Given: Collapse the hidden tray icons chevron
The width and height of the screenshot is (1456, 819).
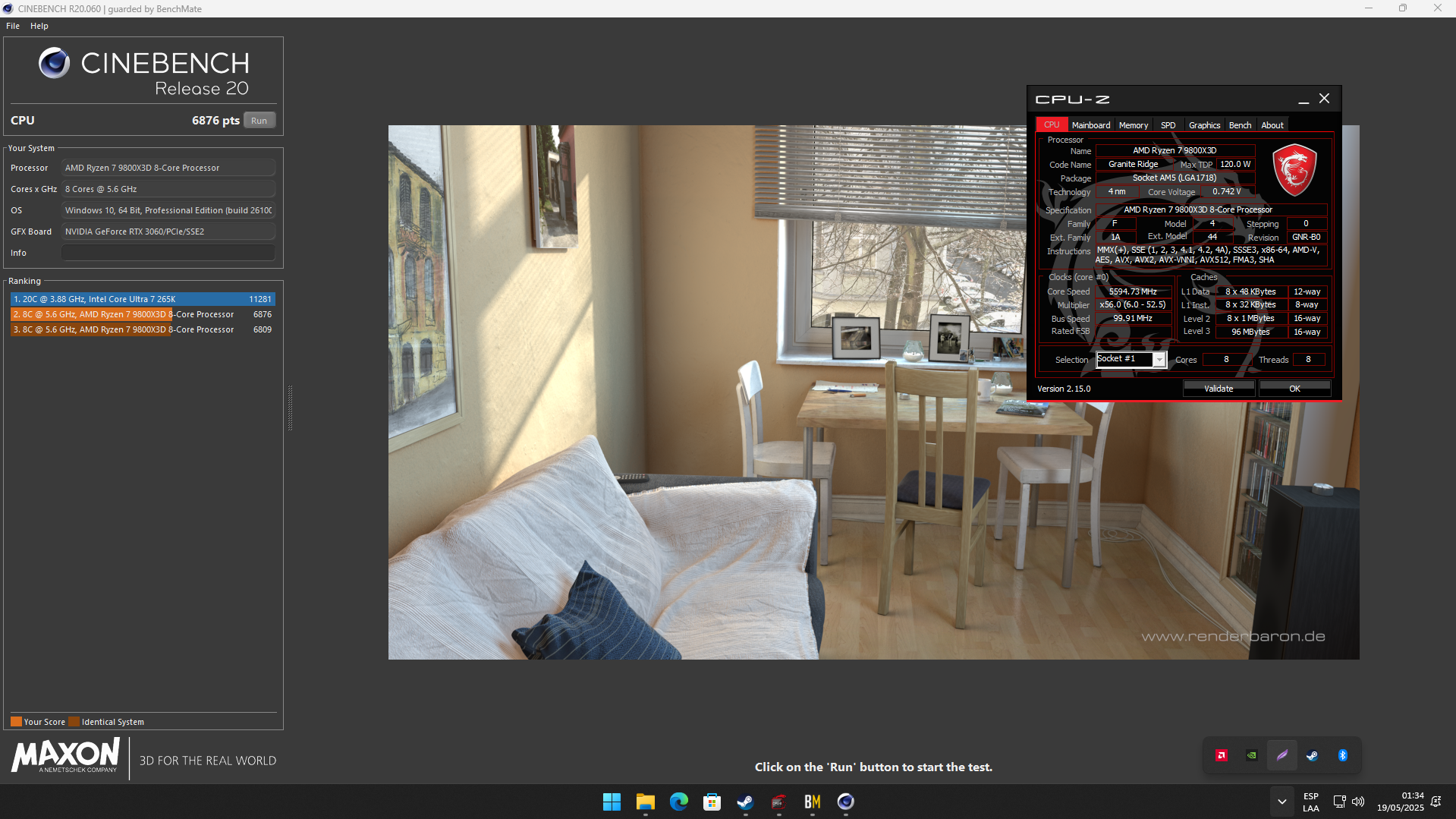Looking at the screenshot, I should [1281, 802].
